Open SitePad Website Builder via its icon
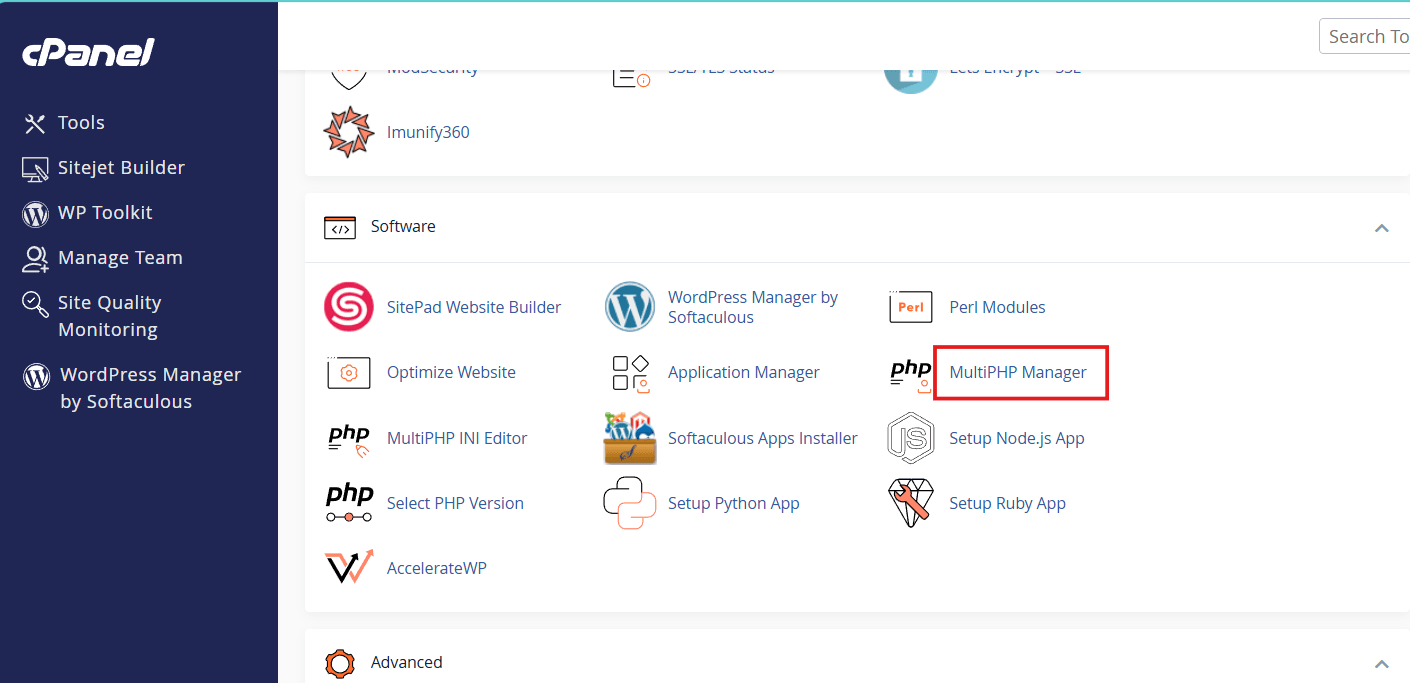The width and height of the screenshot is (1410, 683). coord(348,307)
